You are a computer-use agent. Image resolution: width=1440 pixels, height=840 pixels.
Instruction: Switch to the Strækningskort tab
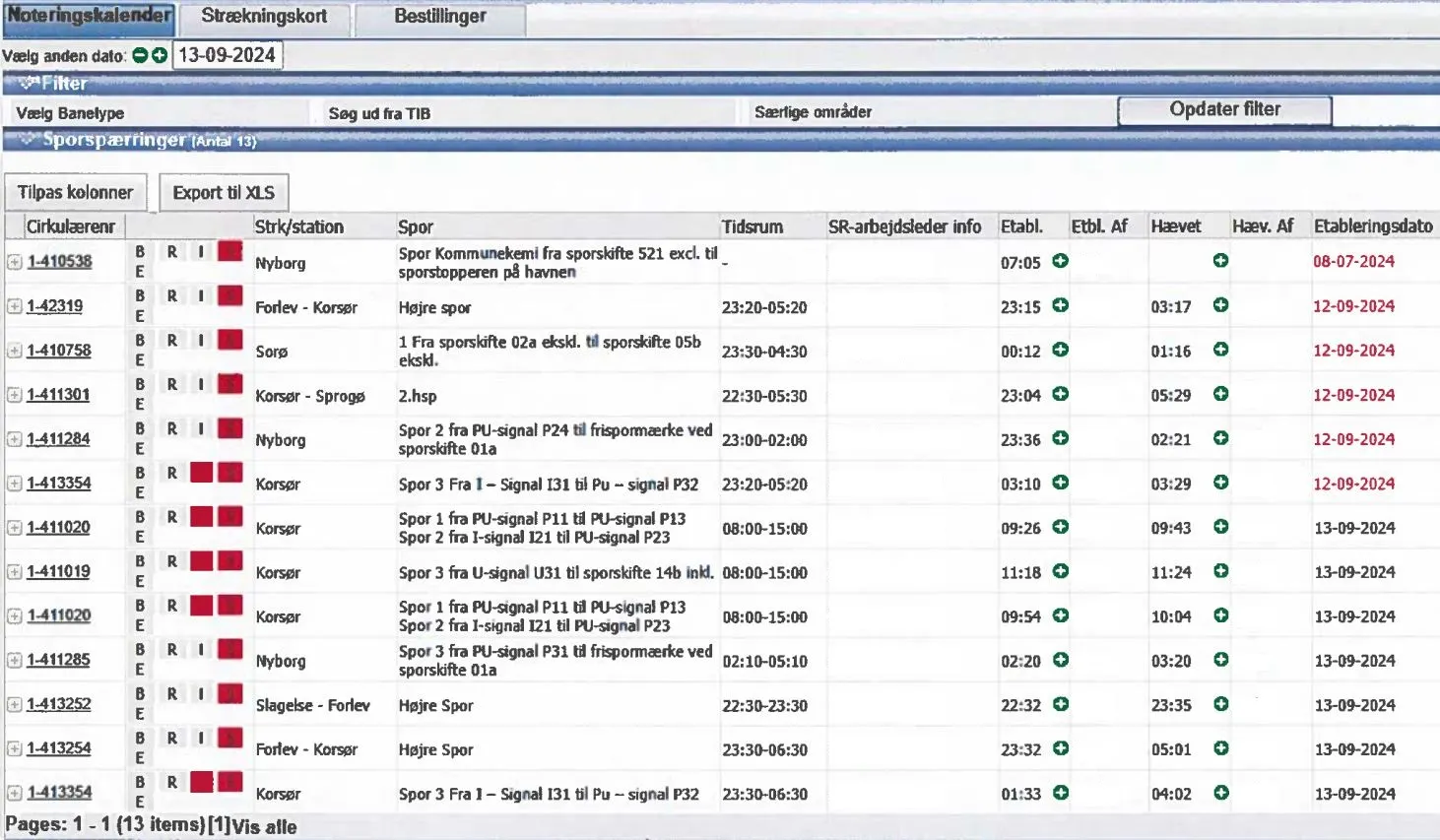tap(264, 17)
